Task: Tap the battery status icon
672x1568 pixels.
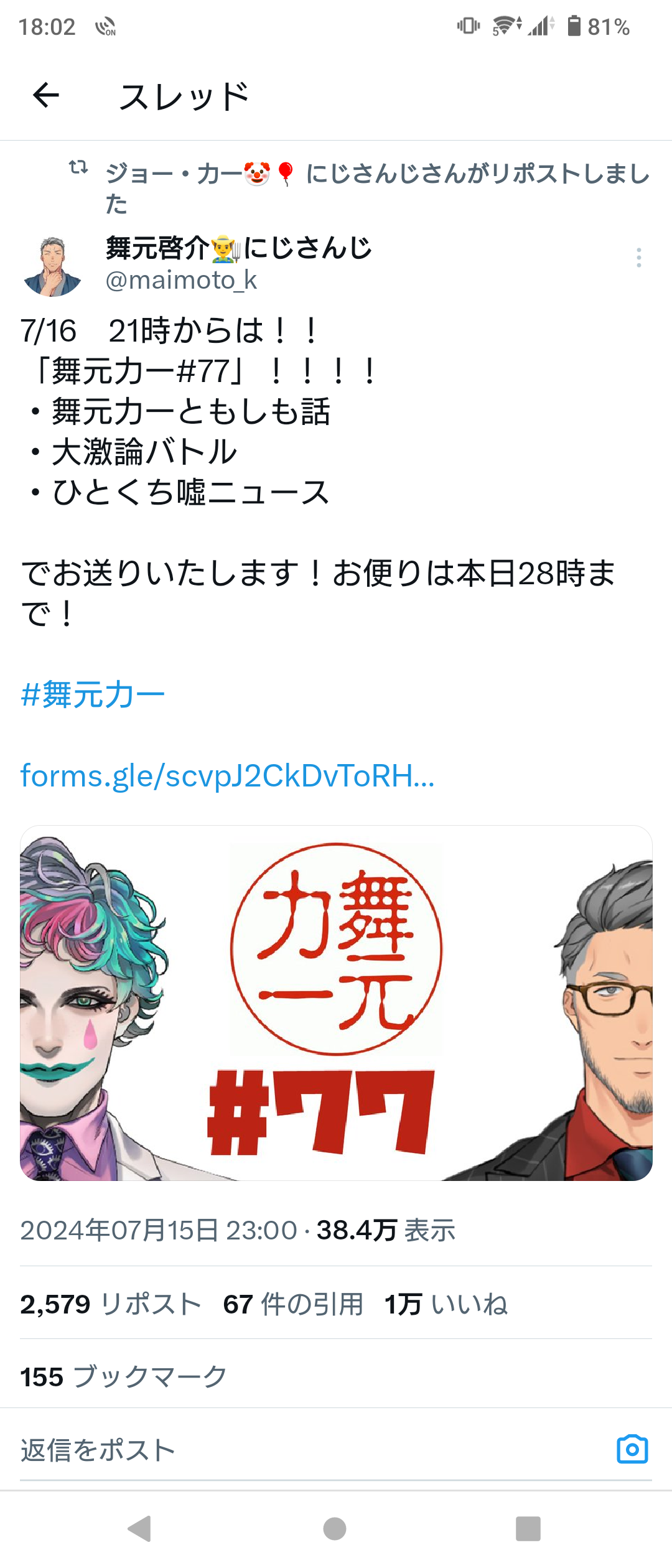Action: 574,26
